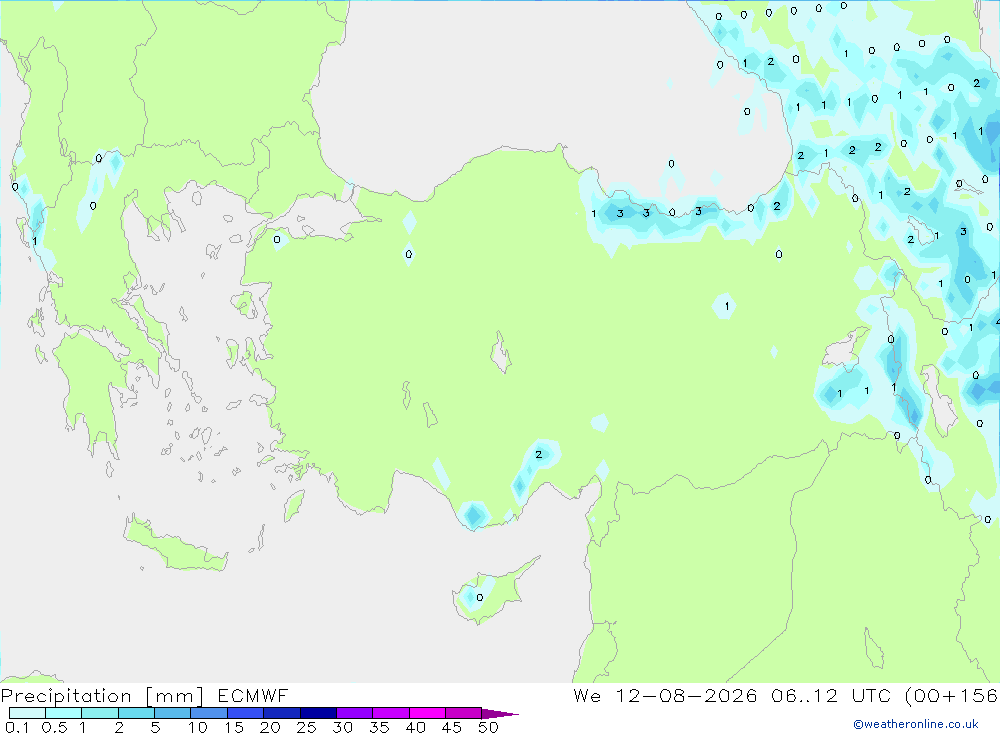The height and width of the screenshot is (733, 1000).
Task: Click the '50' legend scale label
Action: (x=489, y=727)
